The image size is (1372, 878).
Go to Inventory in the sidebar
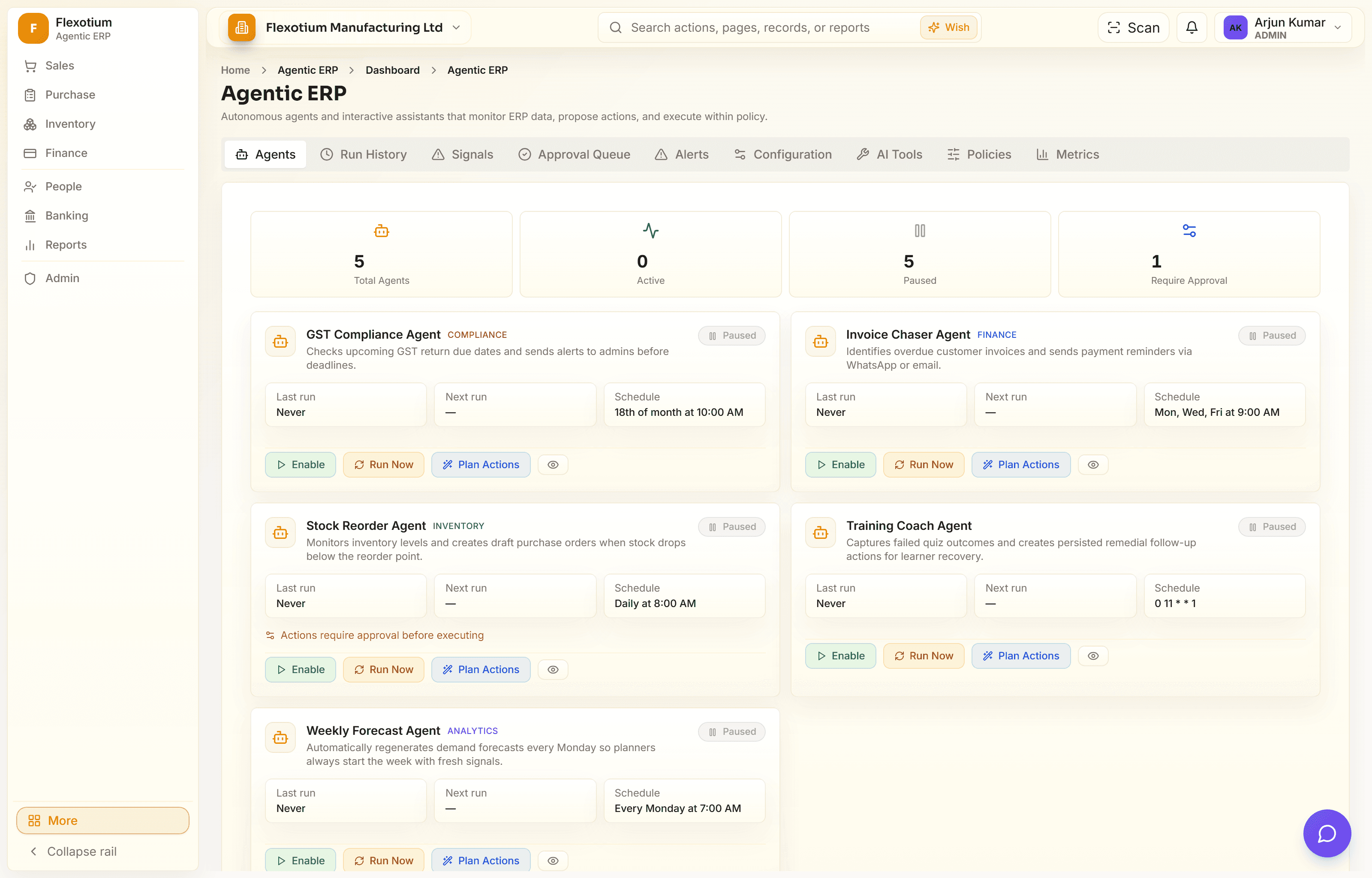coord(102,124)
